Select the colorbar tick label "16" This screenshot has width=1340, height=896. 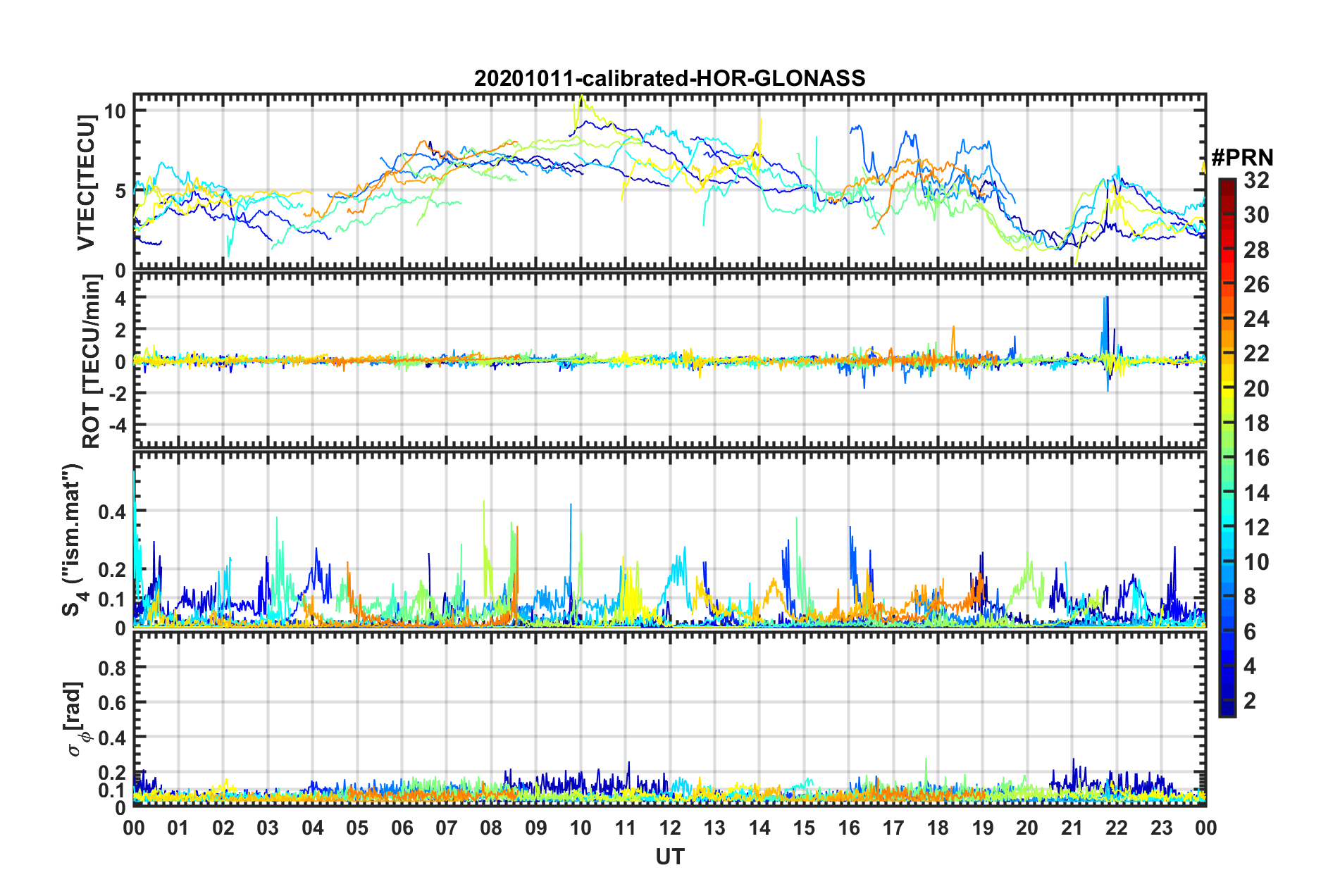(x=1257, y=458)
